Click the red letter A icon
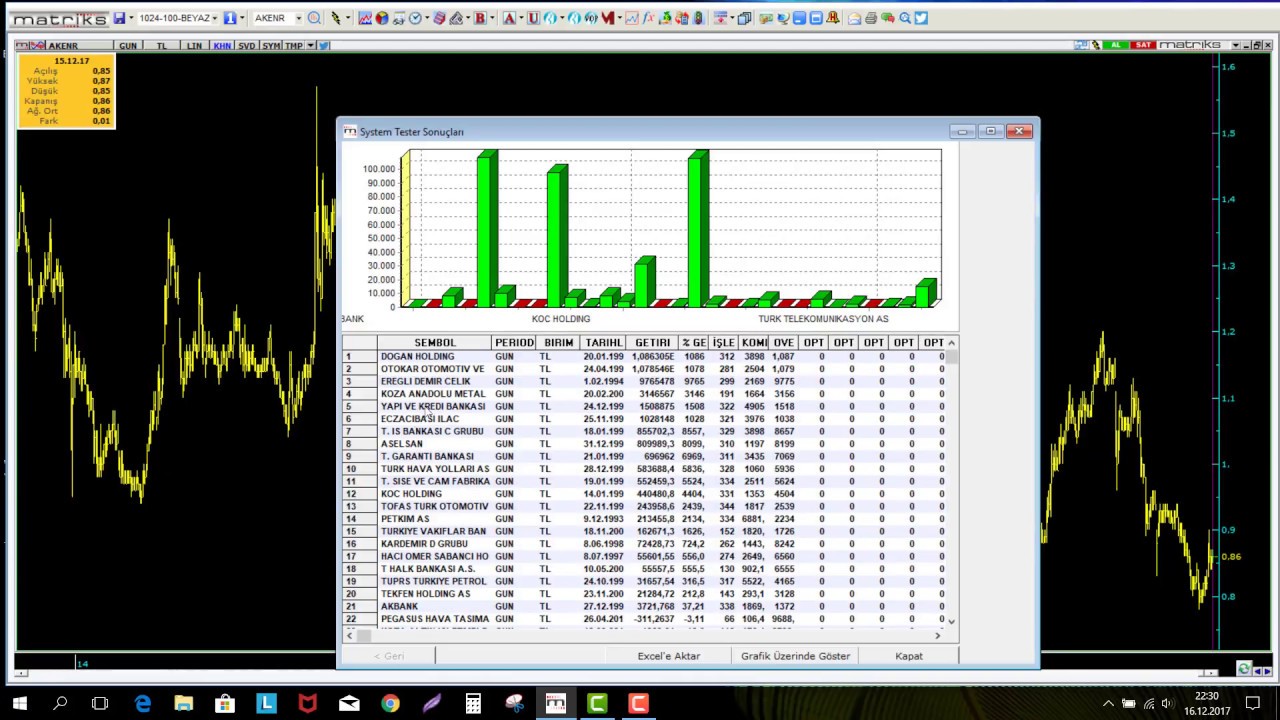 509,18
